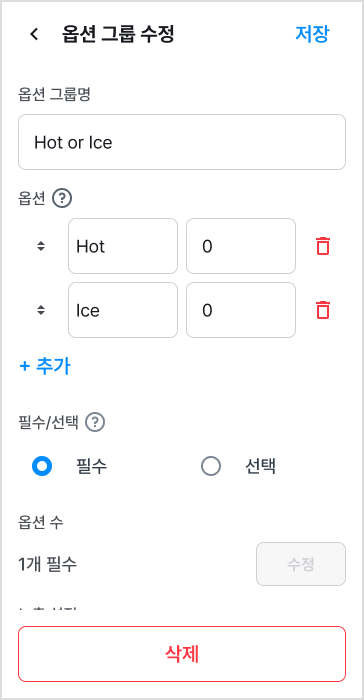Click the 옵션 그룹 수정 page title
Screen dimensions: 364x700
coord(118,34)
